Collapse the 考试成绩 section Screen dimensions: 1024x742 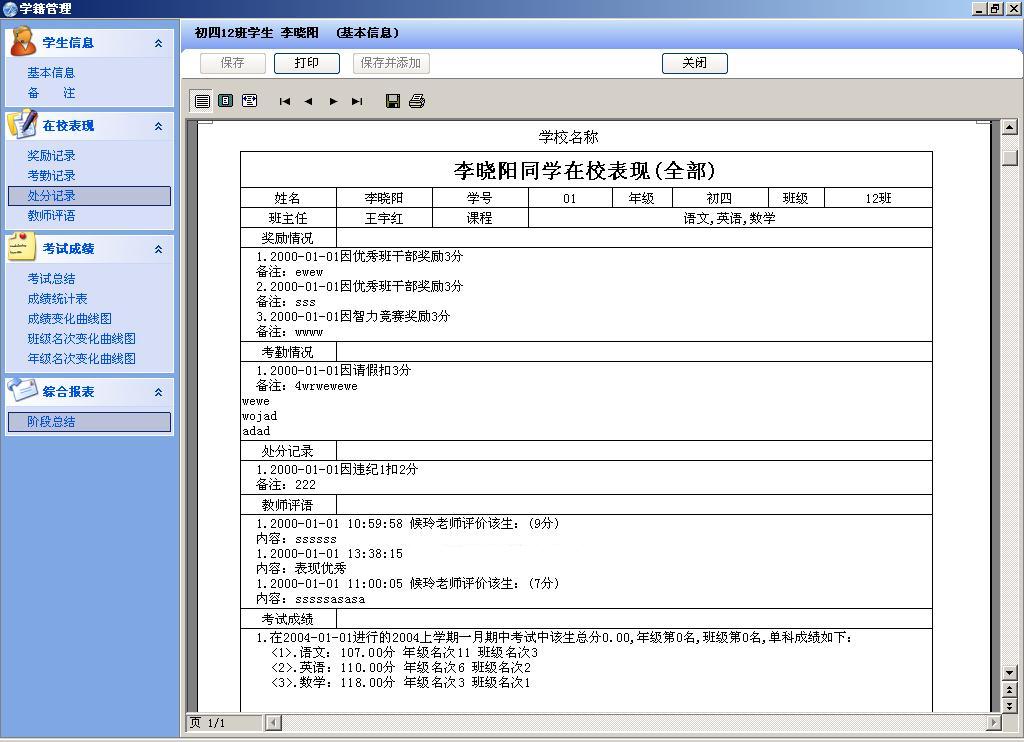pyautogui.click(x=158, y=249)
